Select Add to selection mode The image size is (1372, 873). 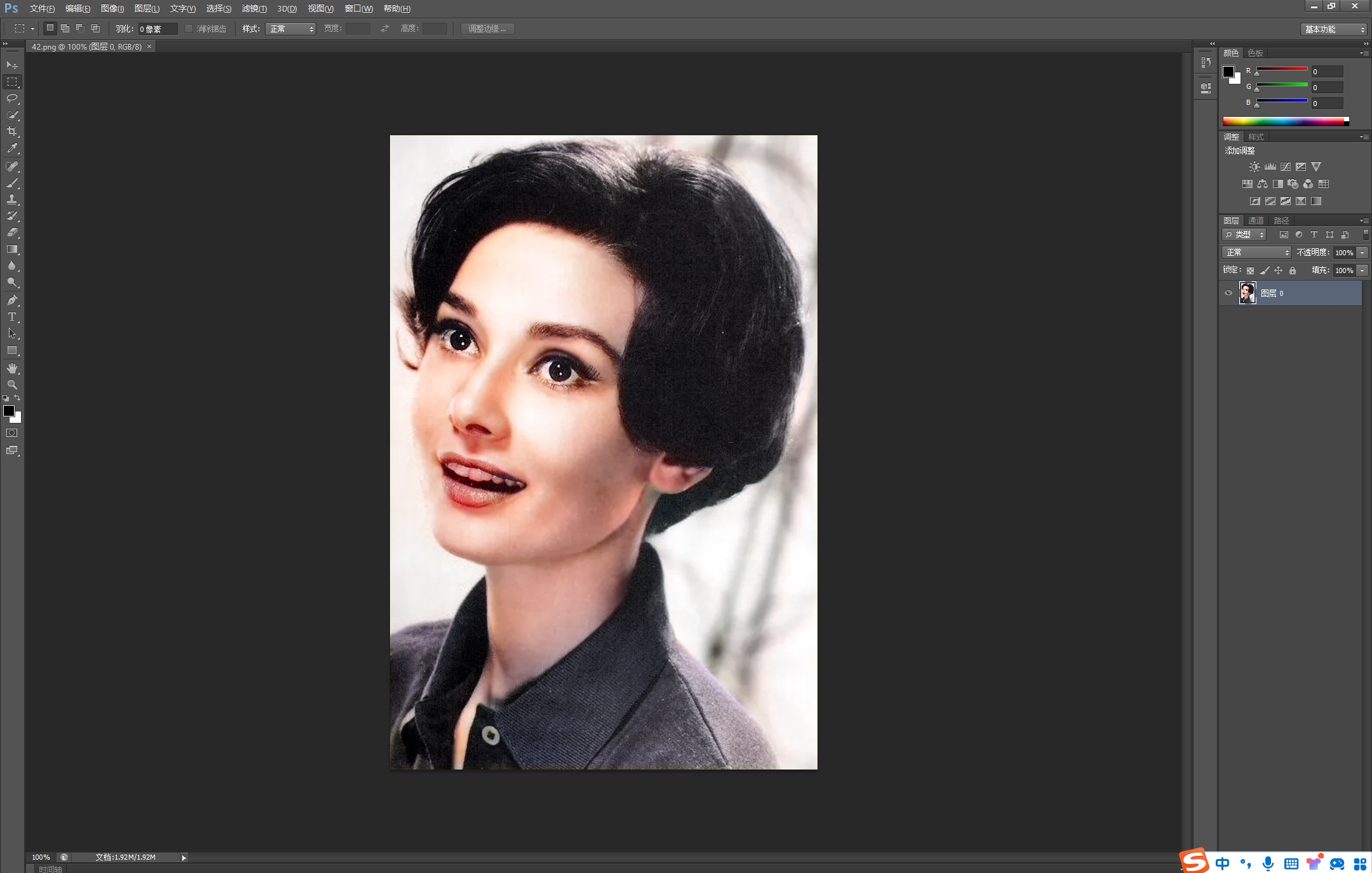(65, 29)
